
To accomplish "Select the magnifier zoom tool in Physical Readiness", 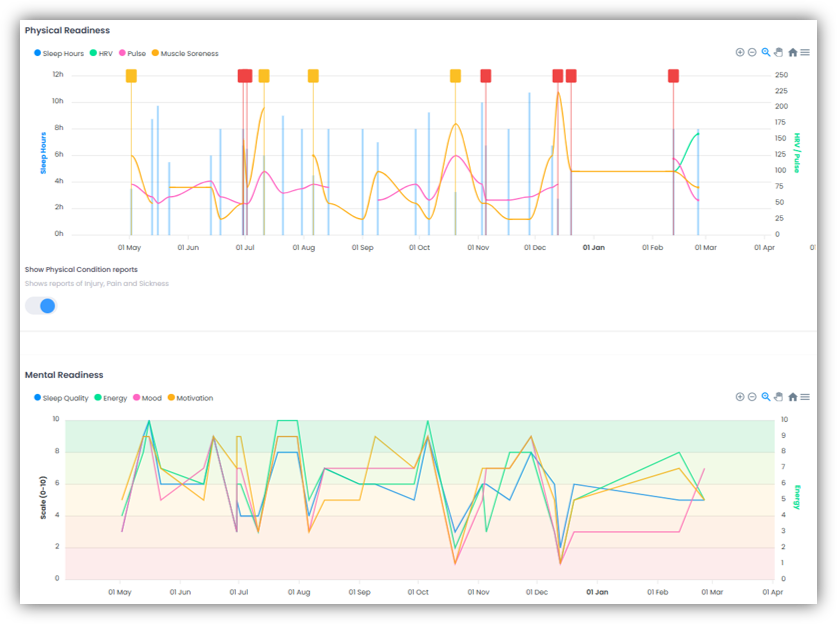I will coord(766,52).
